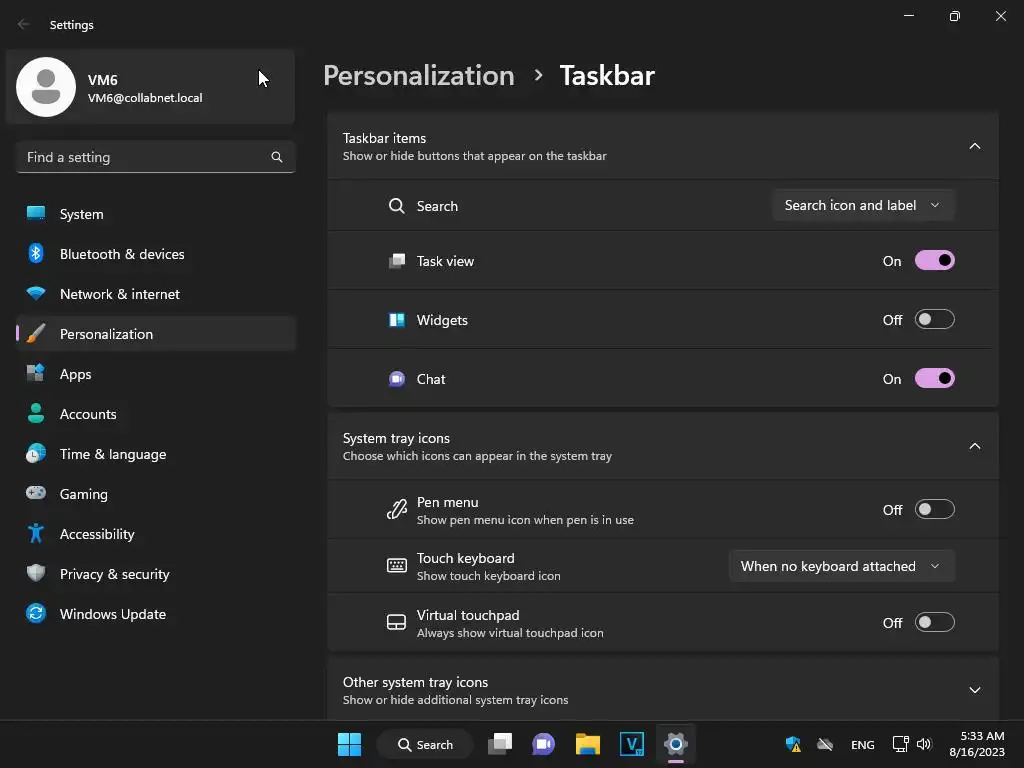
Task: Open the System settings category
Action: tap(82, 214)
